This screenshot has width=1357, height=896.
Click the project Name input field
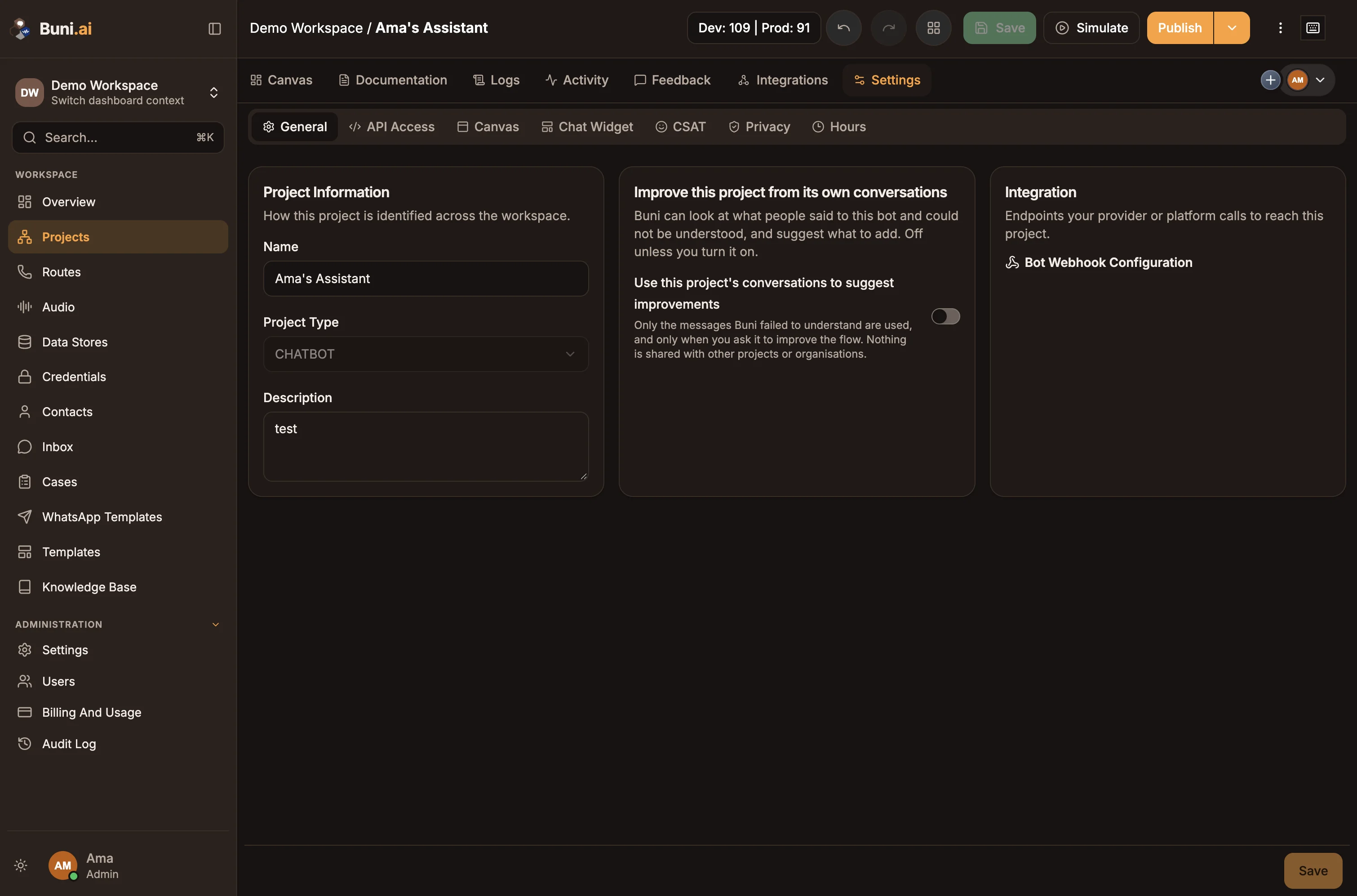click(426, 279)
